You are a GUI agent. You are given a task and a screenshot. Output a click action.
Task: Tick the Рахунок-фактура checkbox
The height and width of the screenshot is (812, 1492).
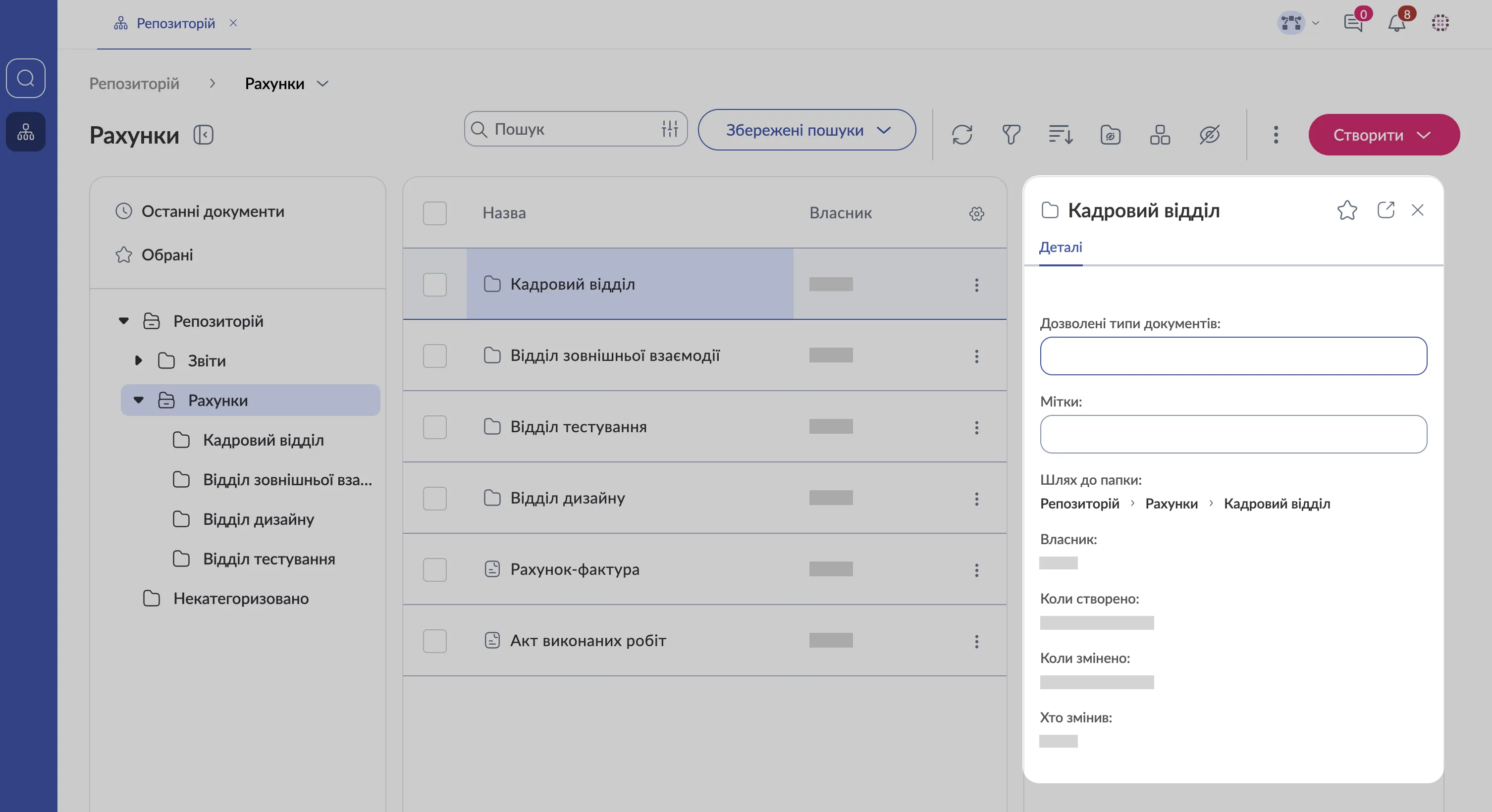click(x=434, y=569)
